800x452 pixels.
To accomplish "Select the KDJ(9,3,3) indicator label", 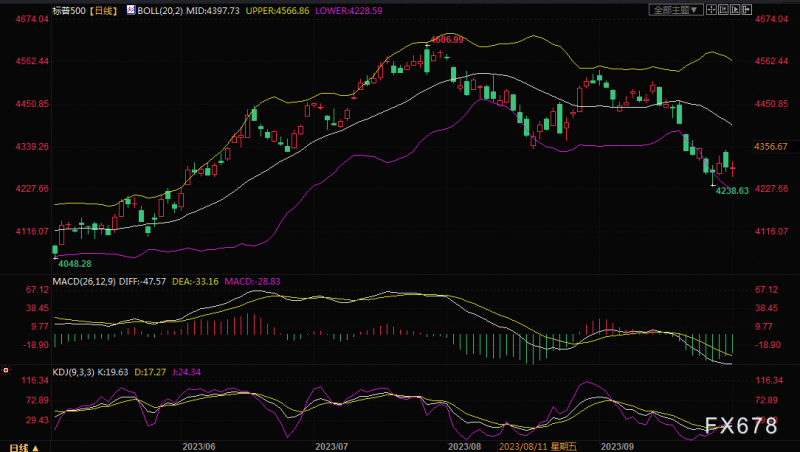I will tap(73, 372).
